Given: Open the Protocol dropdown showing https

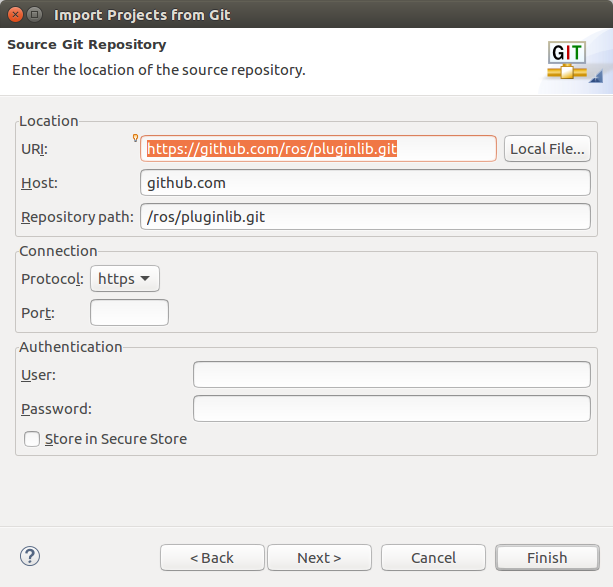Looking at the screenshot, I should pyautogui.click(x=125, y=279).
